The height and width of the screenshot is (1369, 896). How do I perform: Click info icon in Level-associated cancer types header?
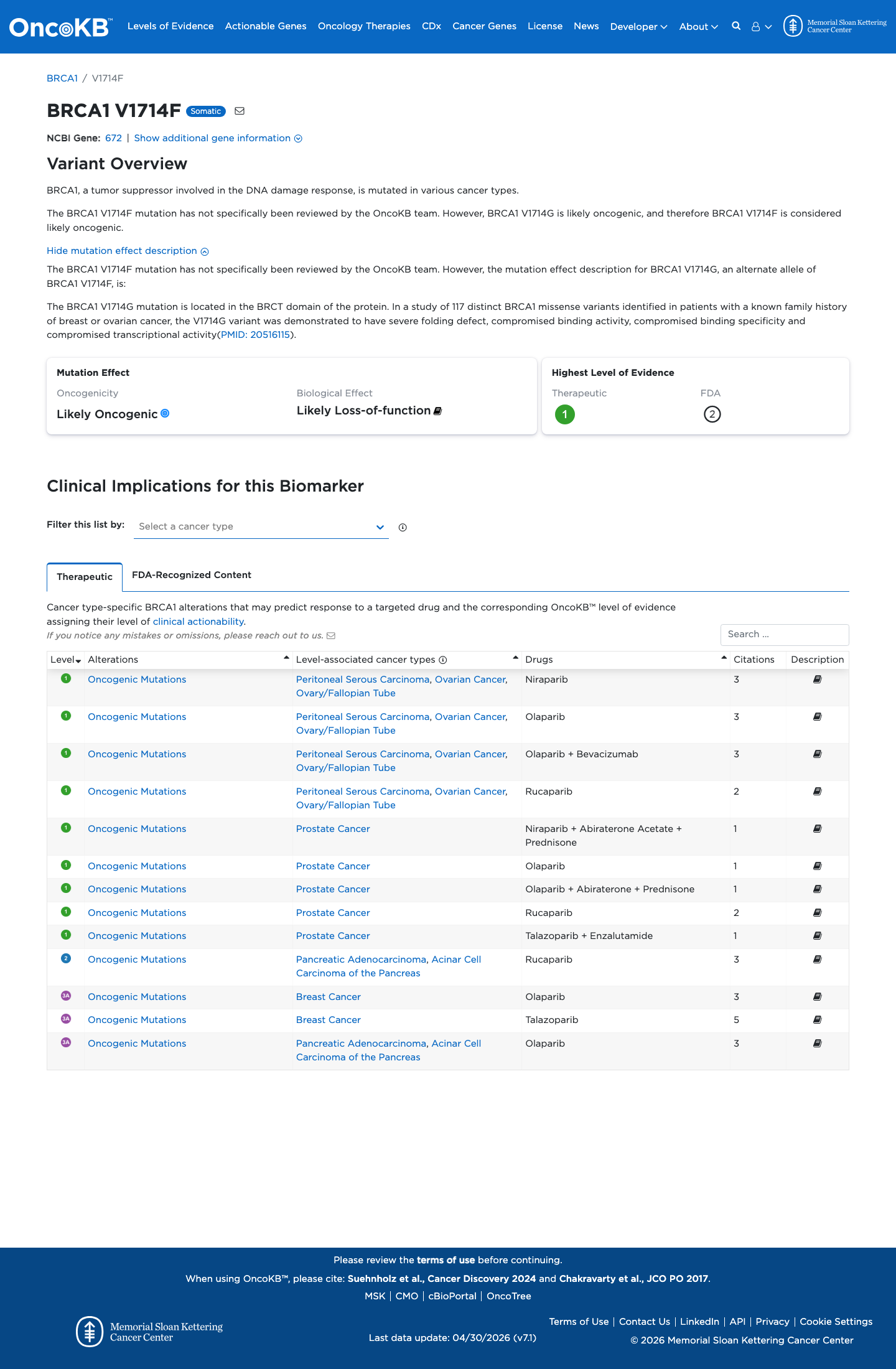pyautogui.click(x=443, y=660)
